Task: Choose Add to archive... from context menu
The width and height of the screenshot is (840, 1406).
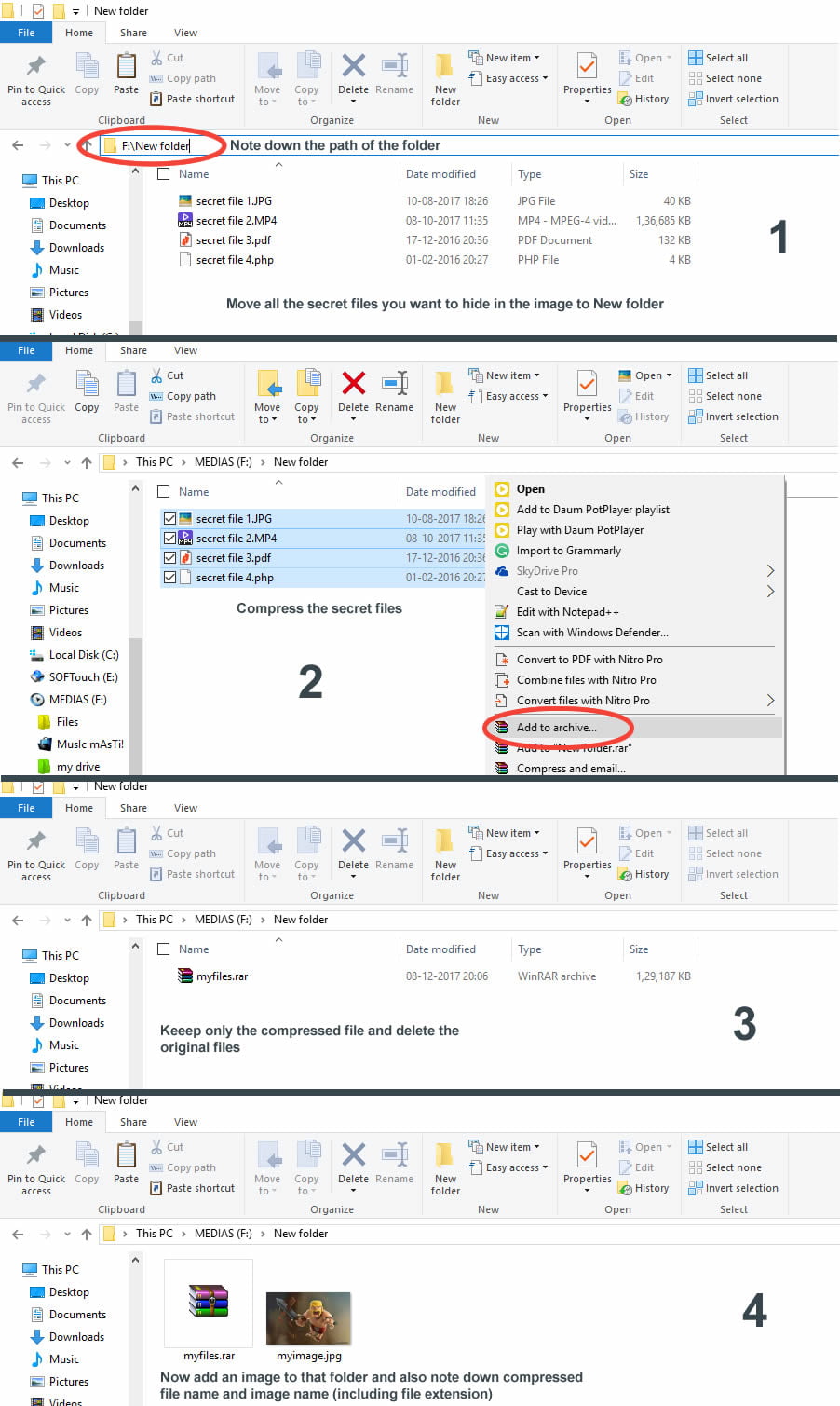Action: coord(556,728)
